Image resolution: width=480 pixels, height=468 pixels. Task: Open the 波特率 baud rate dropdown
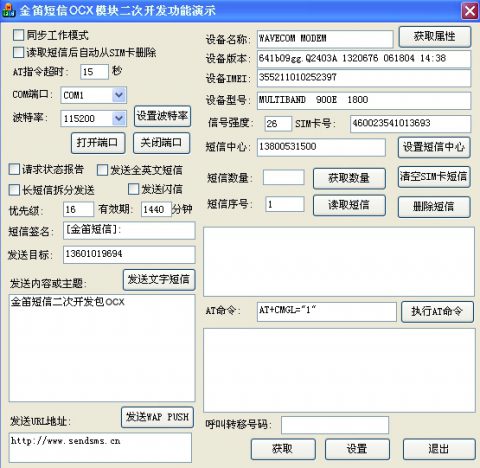[x=119, y=118]
